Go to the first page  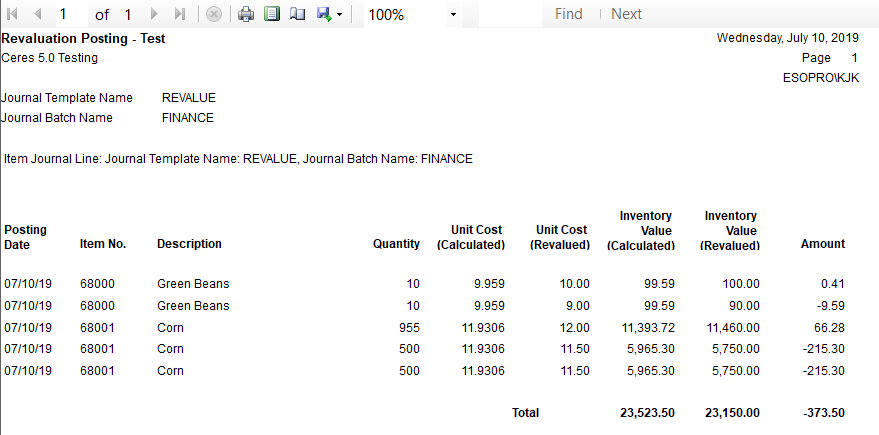[x=13, y=14]
